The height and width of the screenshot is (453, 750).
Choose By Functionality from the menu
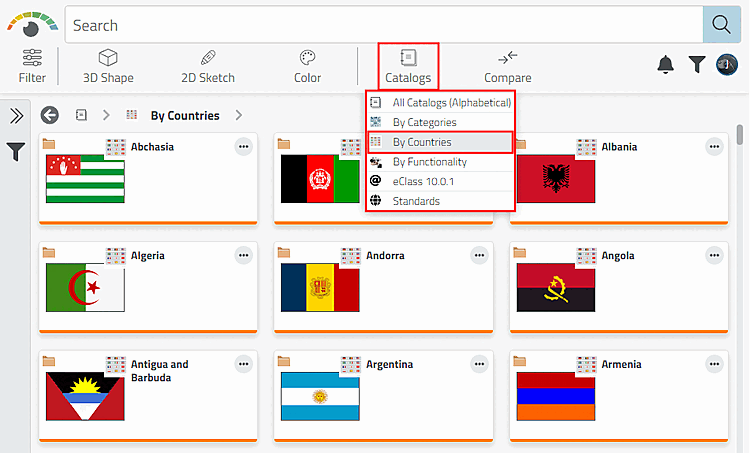pyautogui.click(x=440, y=162)
